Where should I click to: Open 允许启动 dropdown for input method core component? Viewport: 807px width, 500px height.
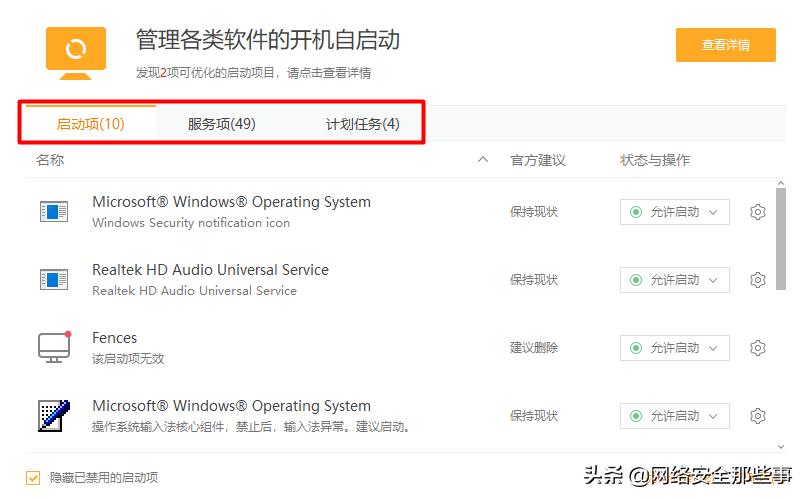point(674,416)
